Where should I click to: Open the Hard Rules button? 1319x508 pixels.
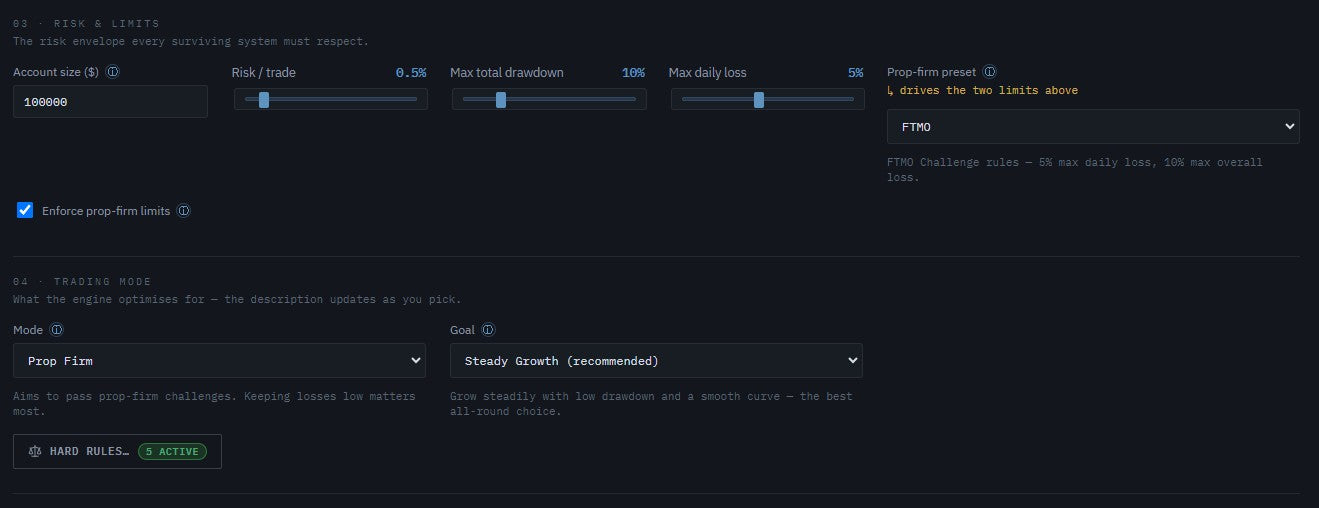click(117, 451)
